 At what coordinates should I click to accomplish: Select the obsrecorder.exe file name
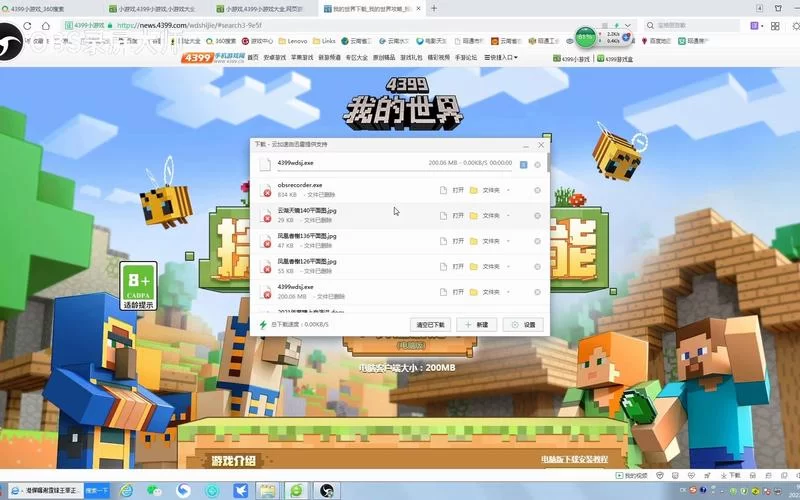[x=299, y=185]
